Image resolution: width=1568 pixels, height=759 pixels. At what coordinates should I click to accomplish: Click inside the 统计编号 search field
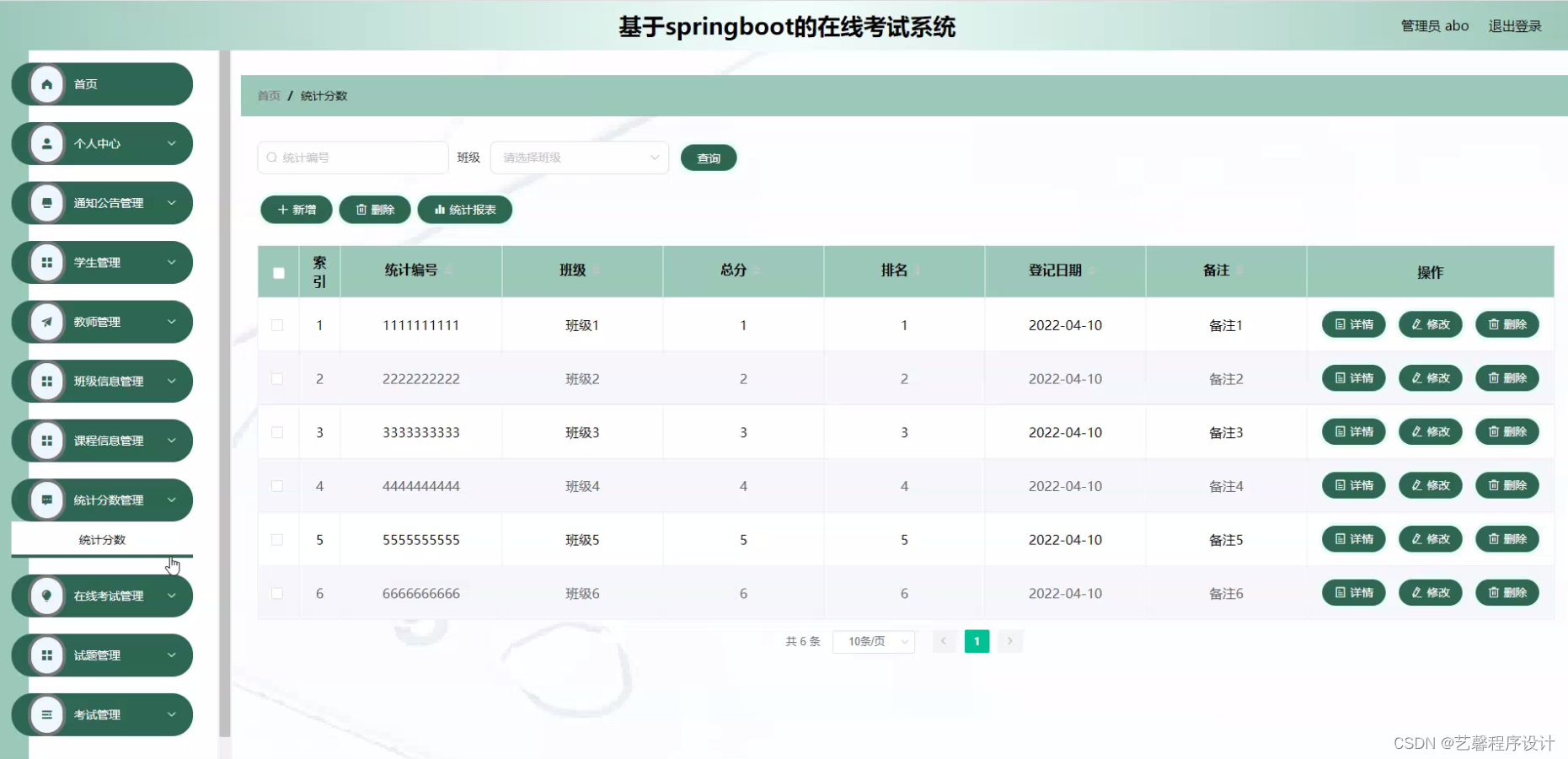point(352,158)
